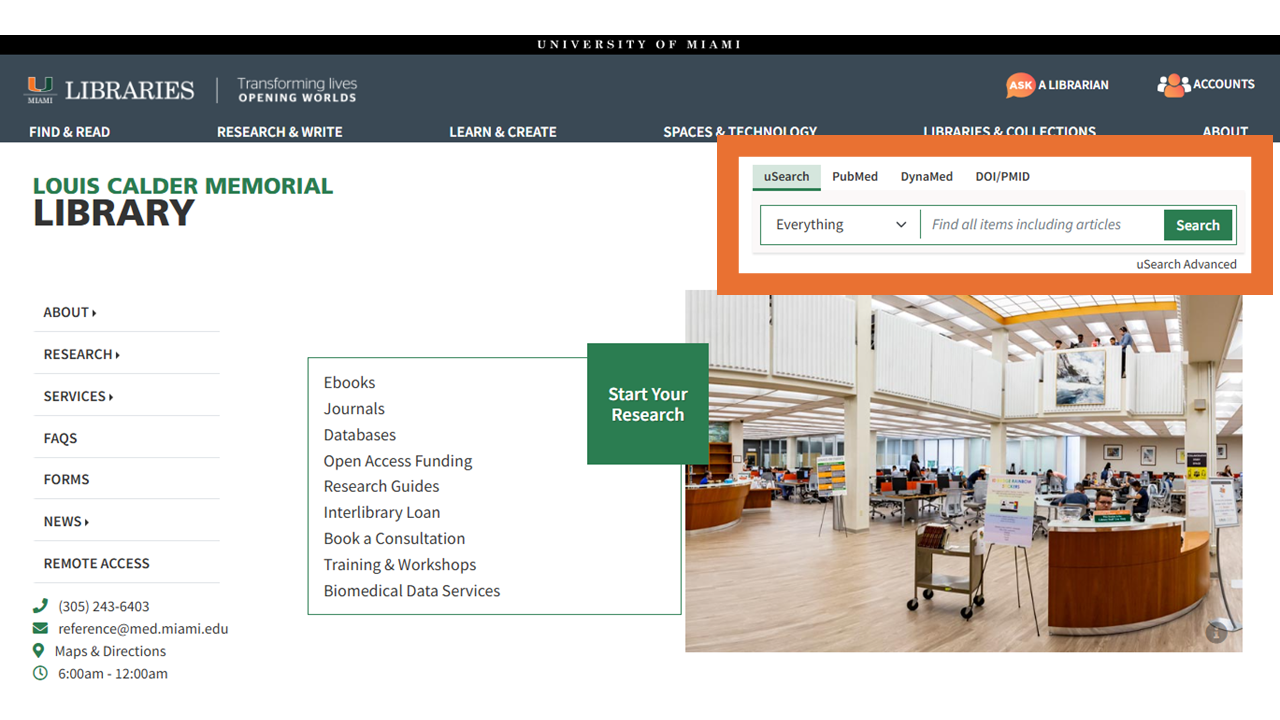Image resolution: width=1280 pixels, height=720 pixels.
Task: Click the phone icon beside the number
Action: coord(40,606)
